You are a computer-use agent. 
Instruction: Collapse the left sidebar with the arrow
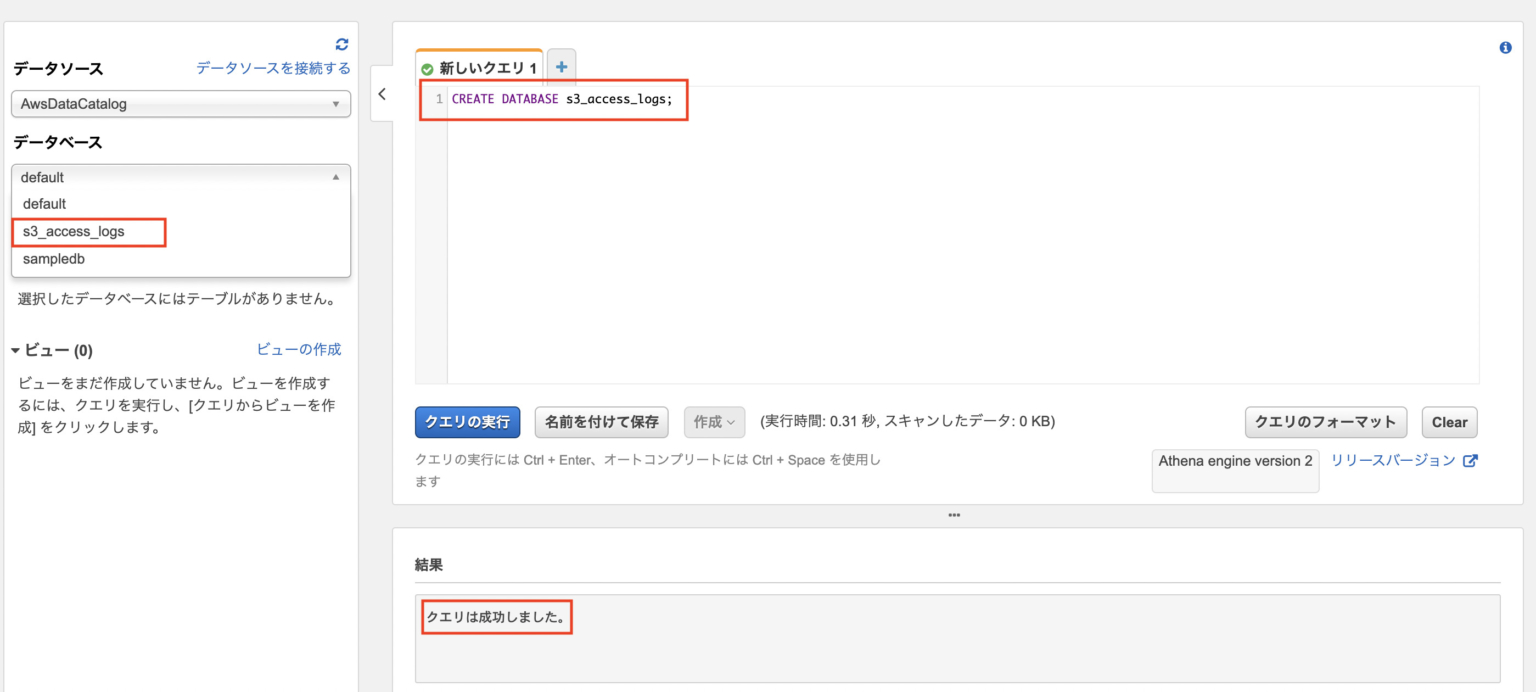pos(382,94)
